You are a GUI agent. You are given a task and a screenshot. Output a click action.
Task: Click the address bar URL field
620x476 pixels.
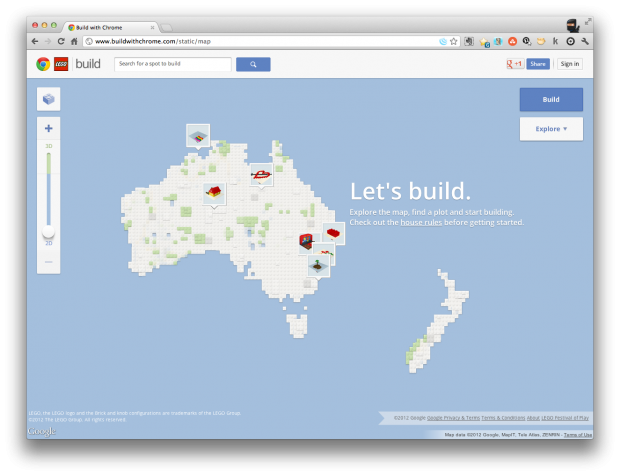coord(261,41)
